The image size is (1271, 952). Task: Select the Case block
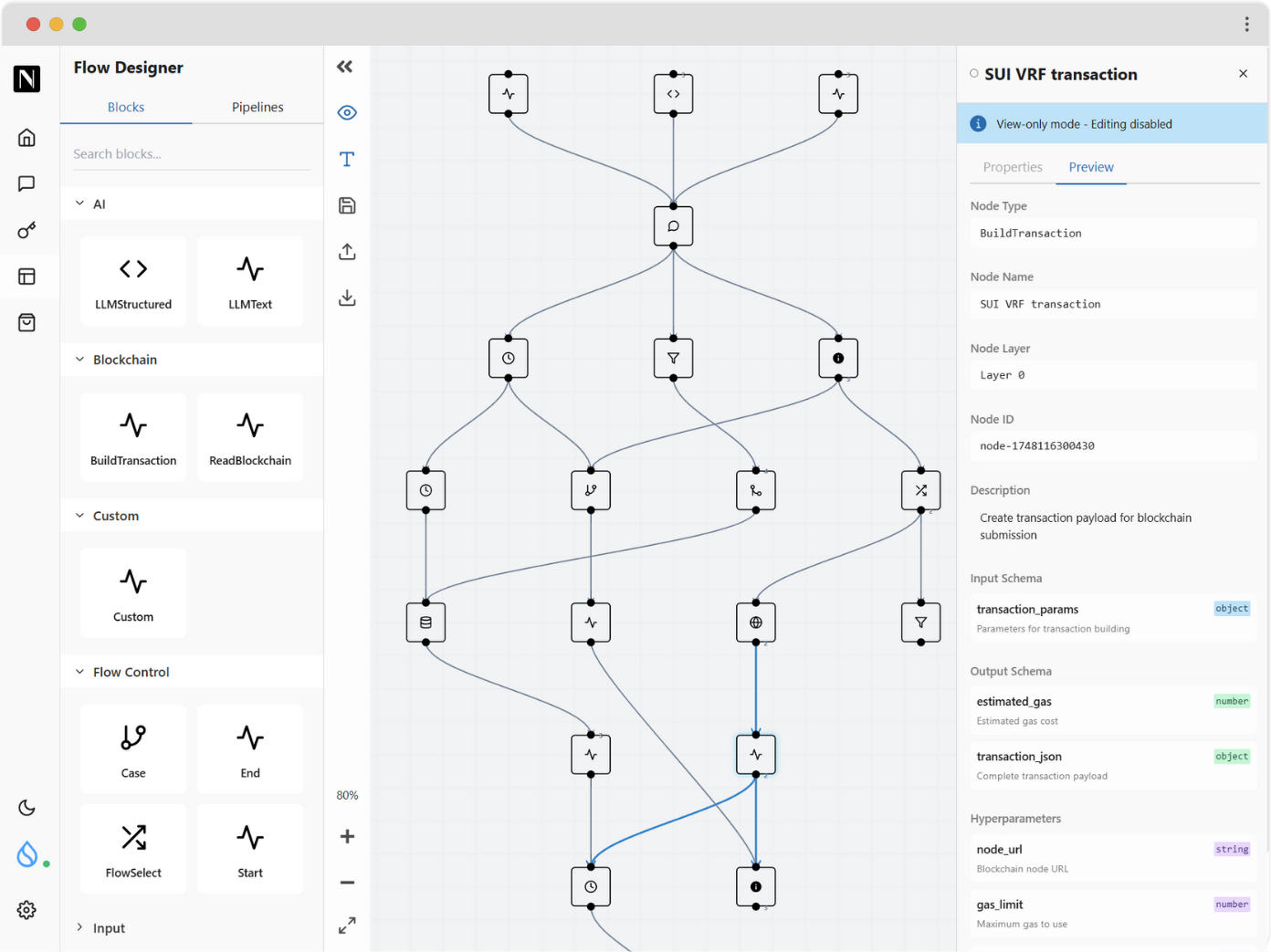click(133, 749)
